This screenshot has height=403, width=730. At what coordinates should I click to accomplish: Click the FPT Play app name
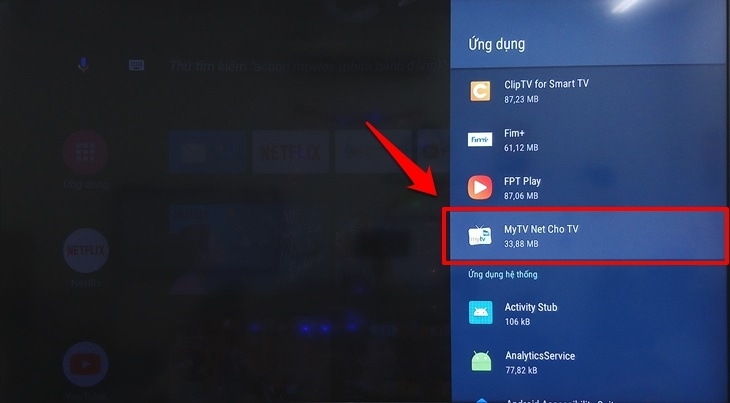522,181
